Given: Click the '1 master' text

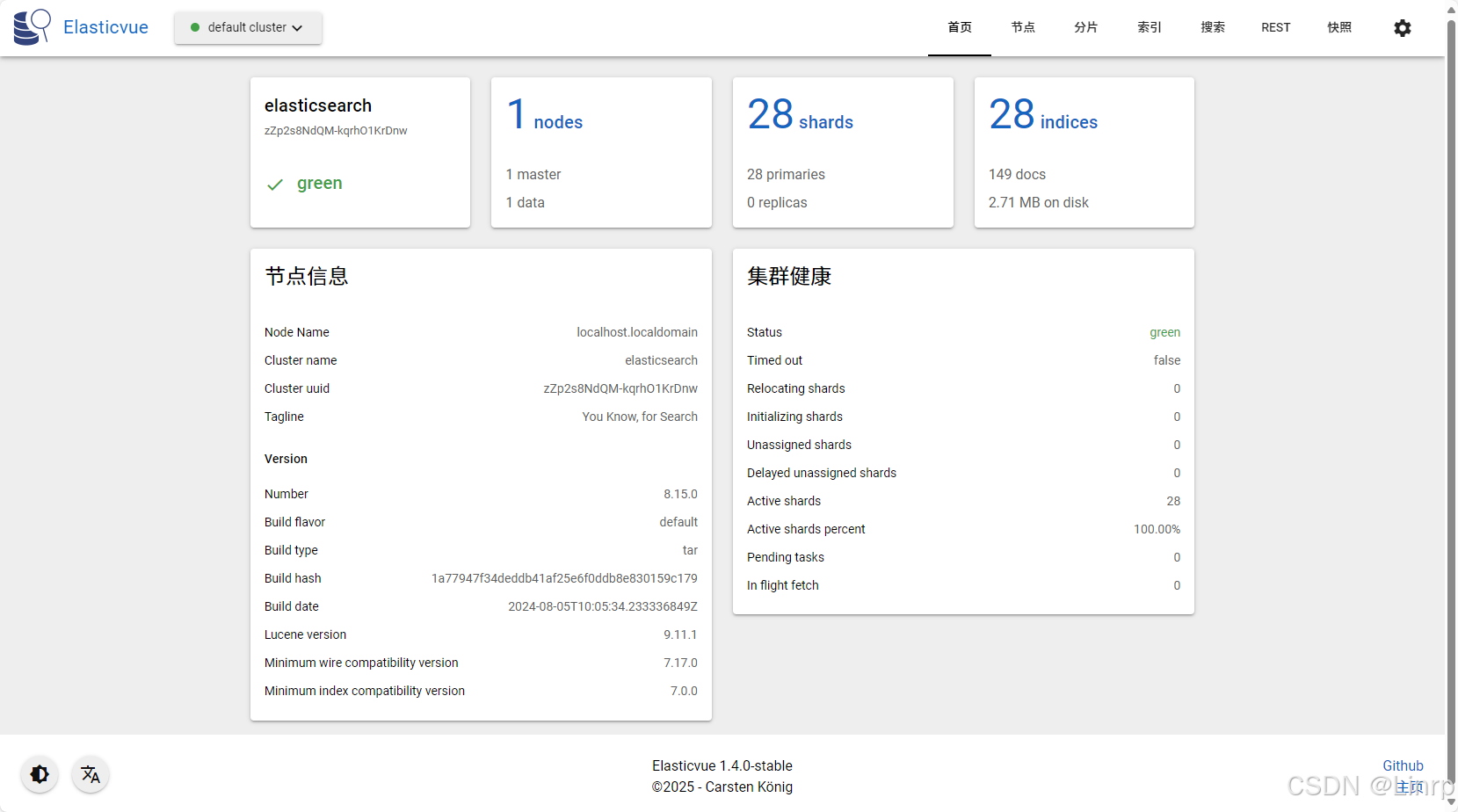Looking at the screenshot, I should 533,174.
